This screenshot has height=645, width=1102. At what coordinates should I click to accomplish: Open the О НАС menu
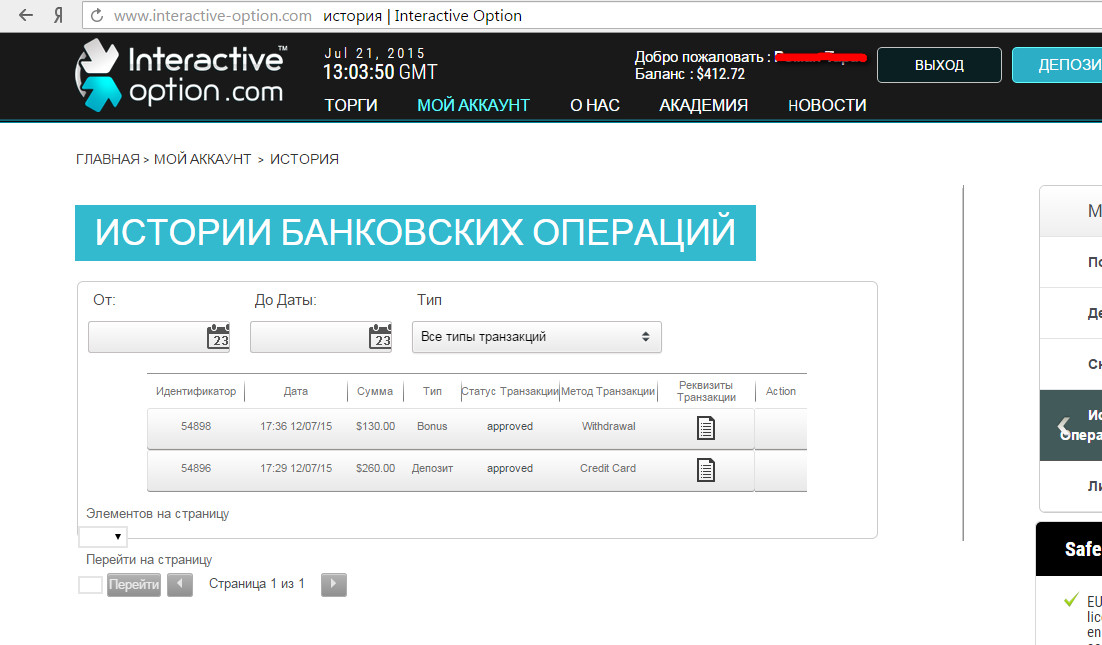(595, 105)
